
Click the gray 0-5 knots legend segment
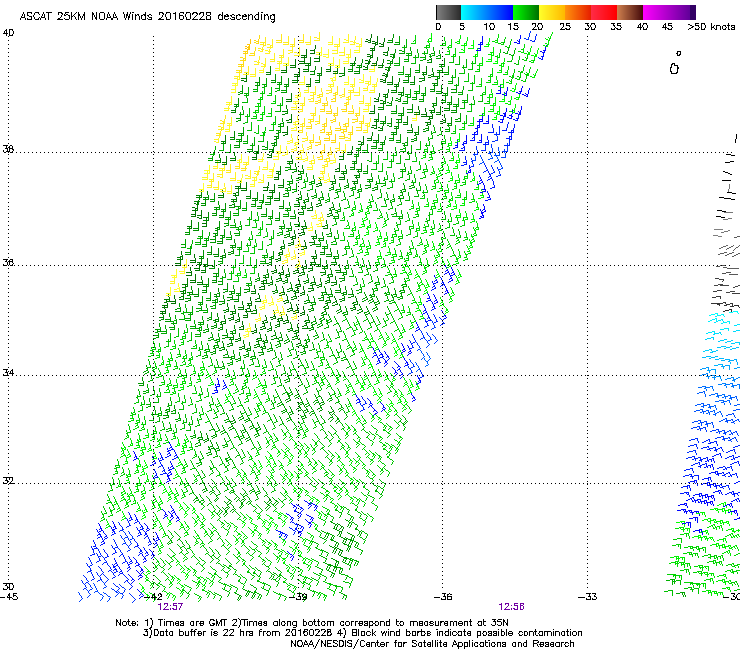point(448,12)
